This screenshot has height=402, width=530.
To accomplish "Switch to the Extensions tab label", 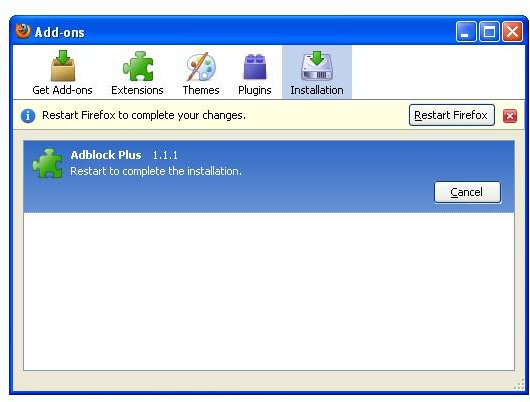I will tap(137, 90).
